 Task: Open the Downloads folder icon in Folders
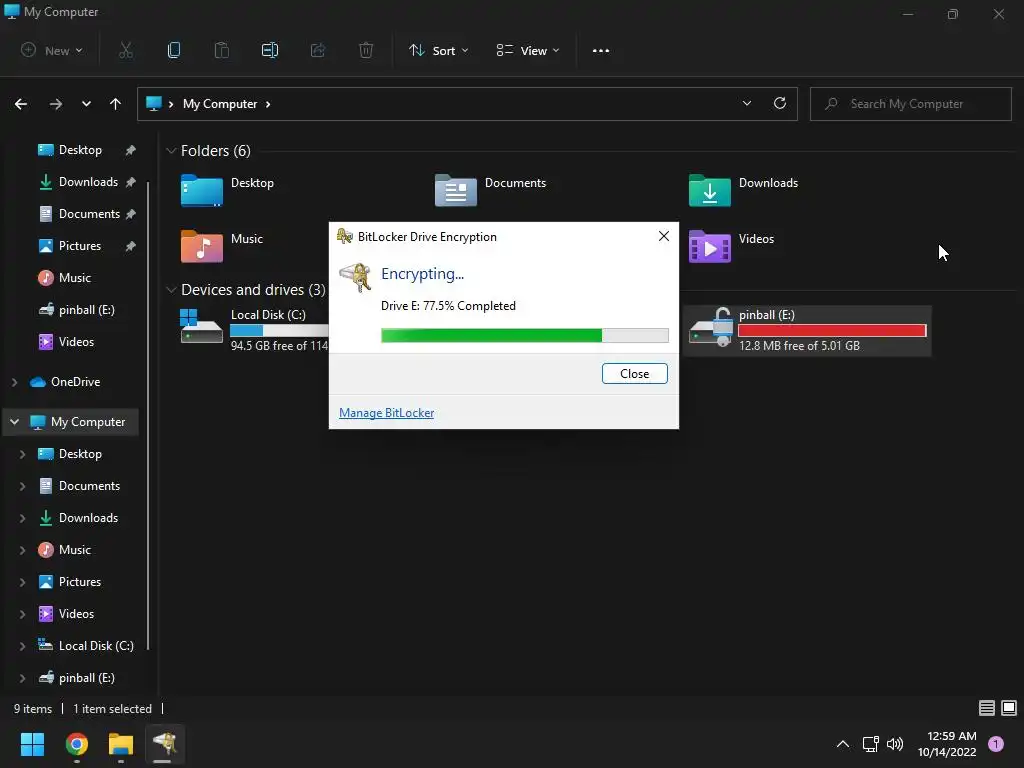point(710,190)
